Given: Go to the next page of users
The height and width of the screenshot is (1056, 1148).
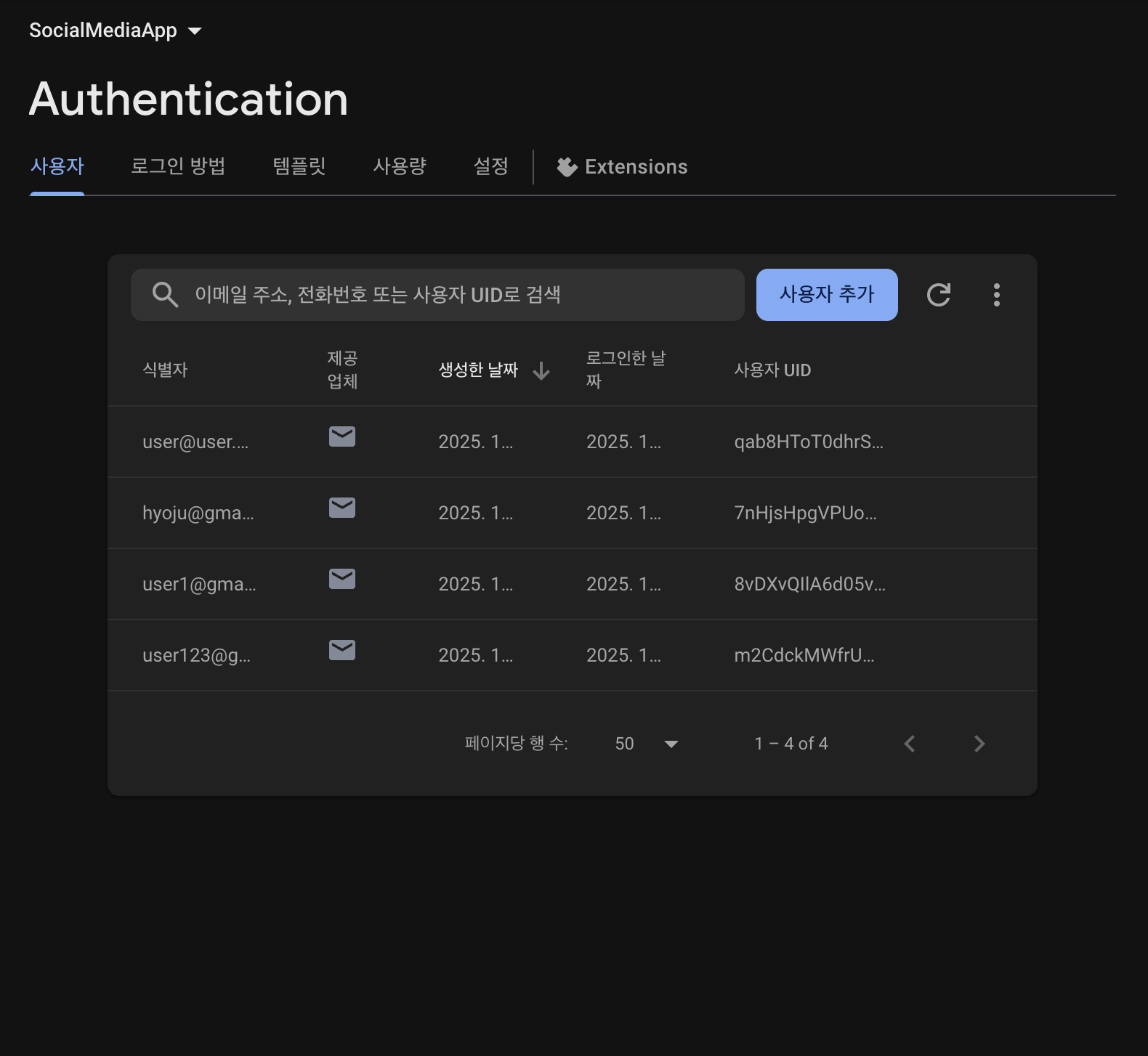Looking at the screenshot, I should tap(979, 744).
